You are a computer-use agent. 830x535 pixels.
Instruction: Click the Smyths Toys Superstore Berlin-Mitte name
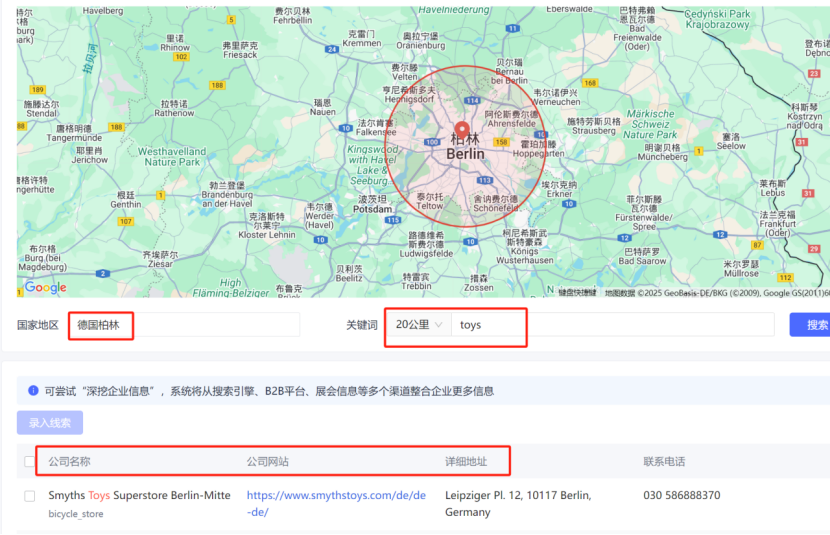point(139,495)
